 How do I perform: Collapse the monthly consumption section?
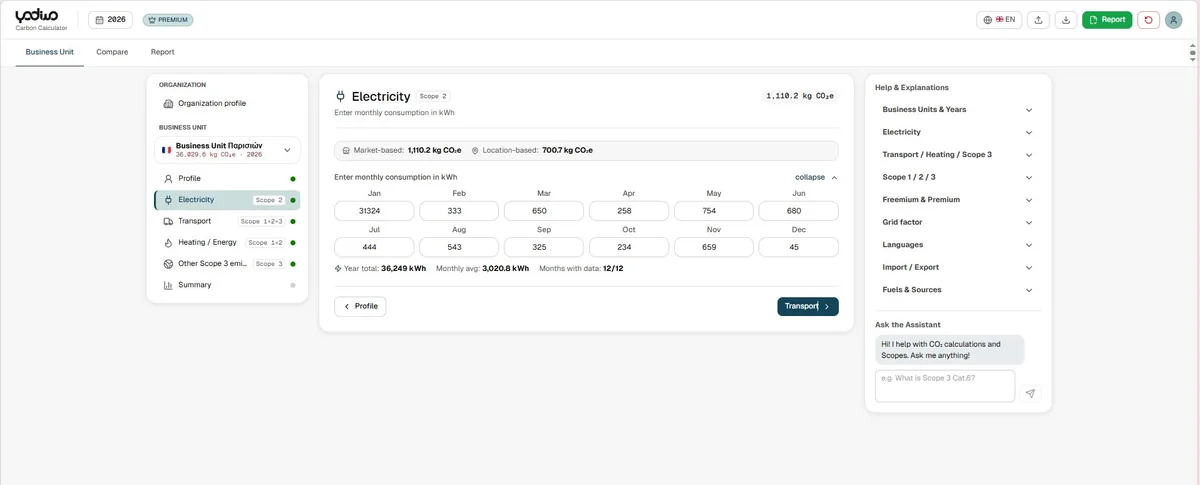tap(816, 177)
